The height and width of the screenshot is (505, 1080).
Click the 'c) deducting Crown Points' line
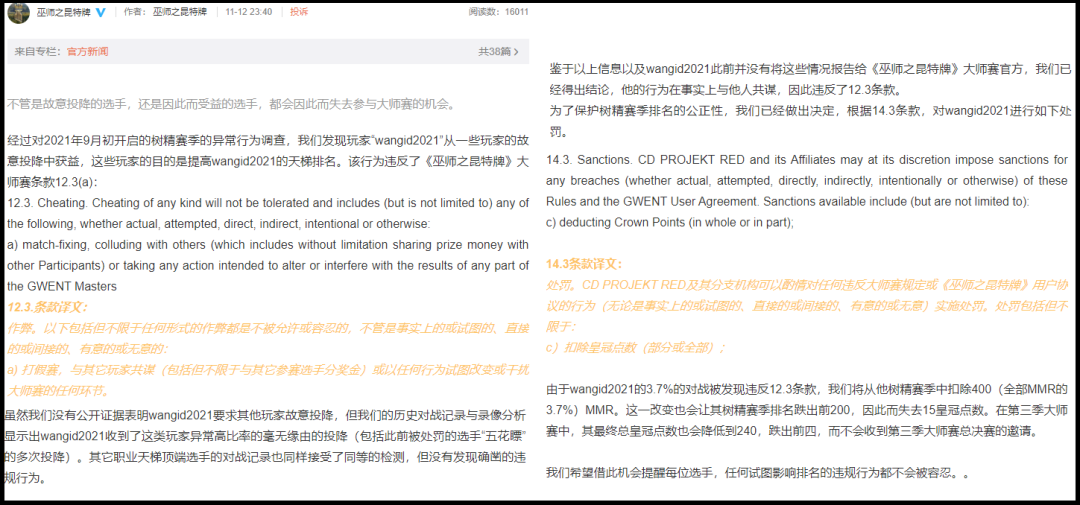point(661,223)
